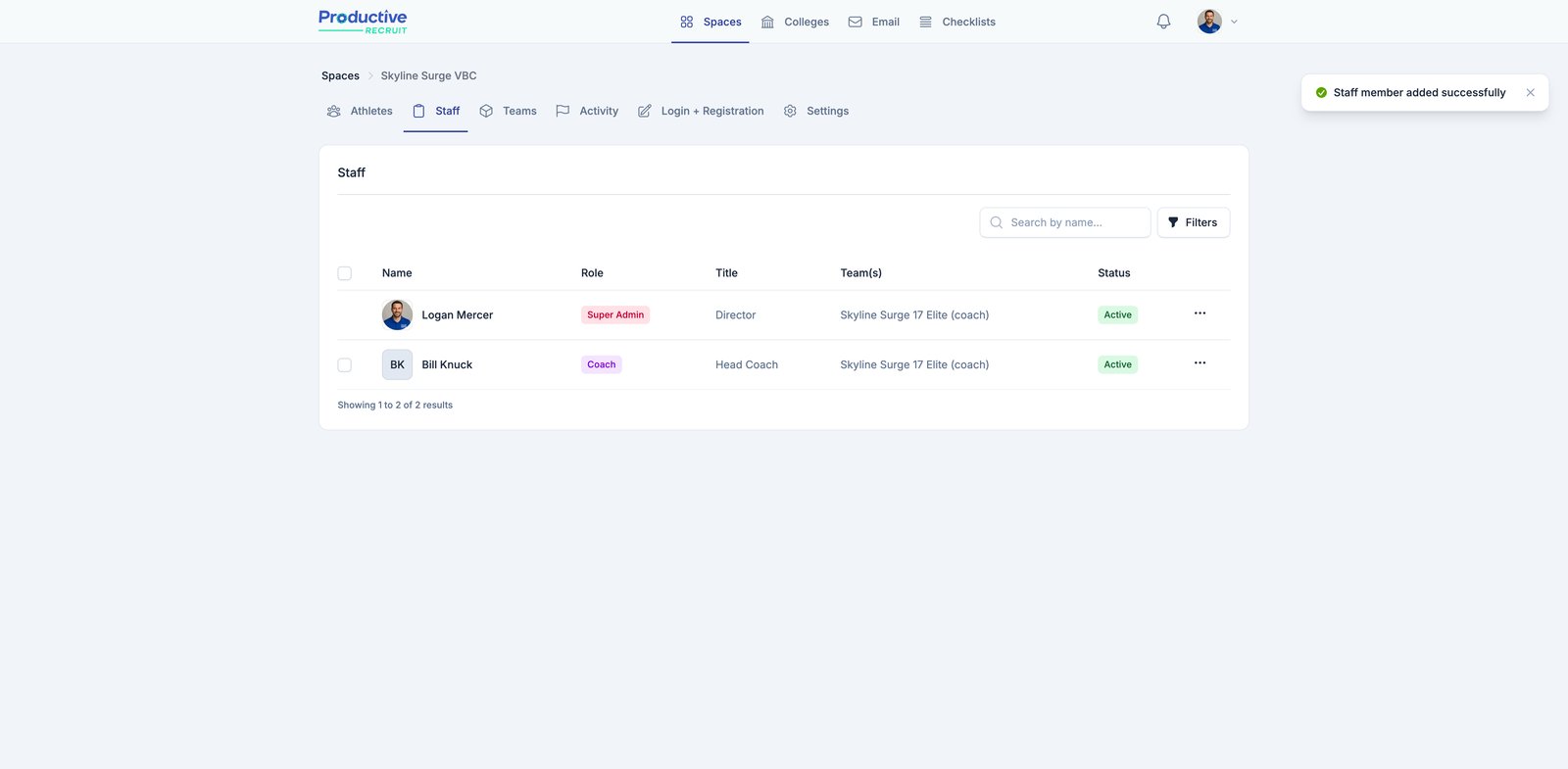
Task: Open the Filters button
Action: click(x=1193, y=222)
